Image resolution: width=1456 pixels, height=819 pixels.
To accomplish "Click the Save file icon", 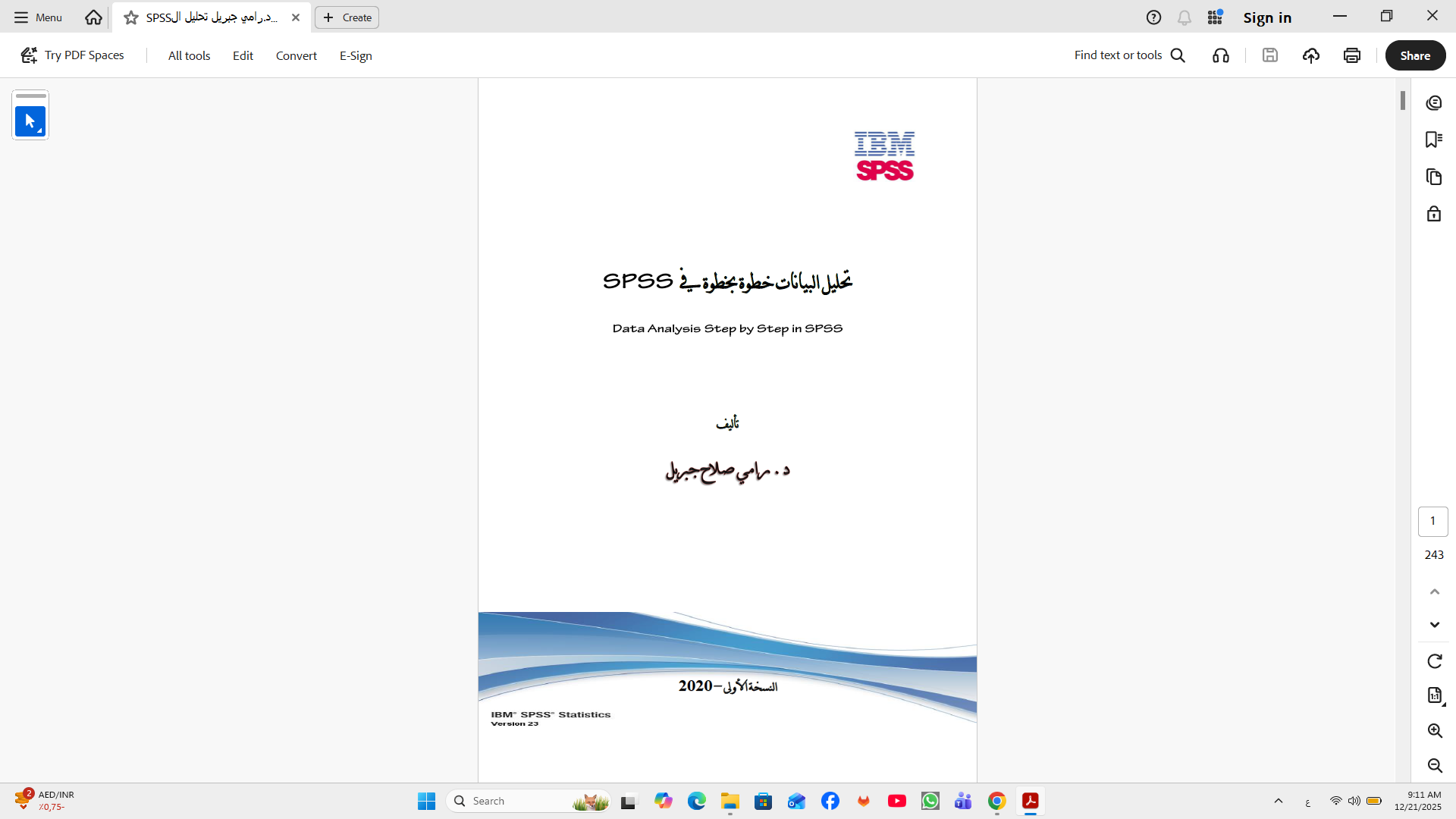I will (x=1270, y=55).
